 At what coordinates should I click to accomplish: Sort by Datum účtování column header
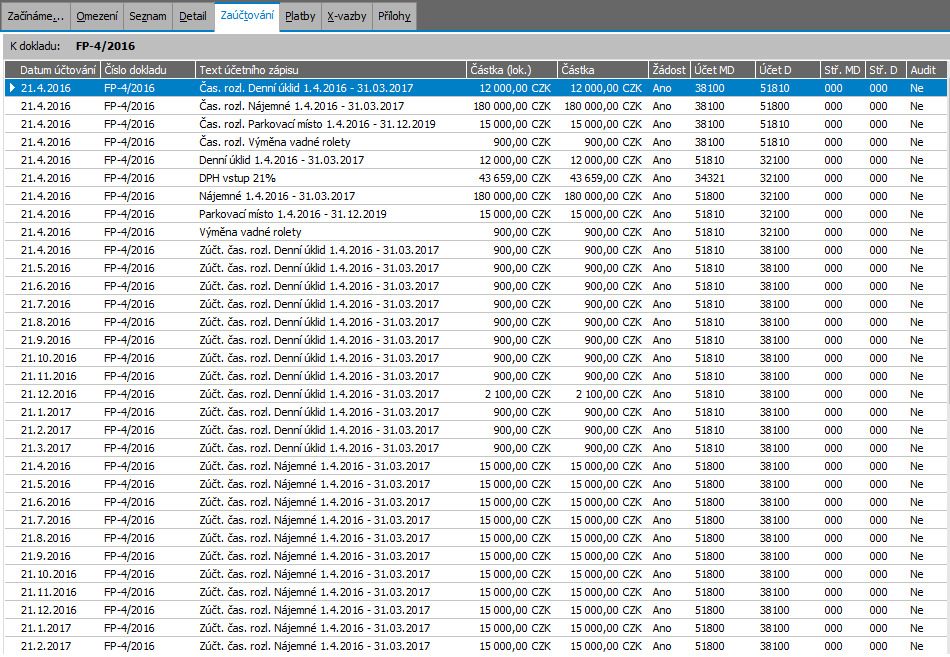point(58,70)
